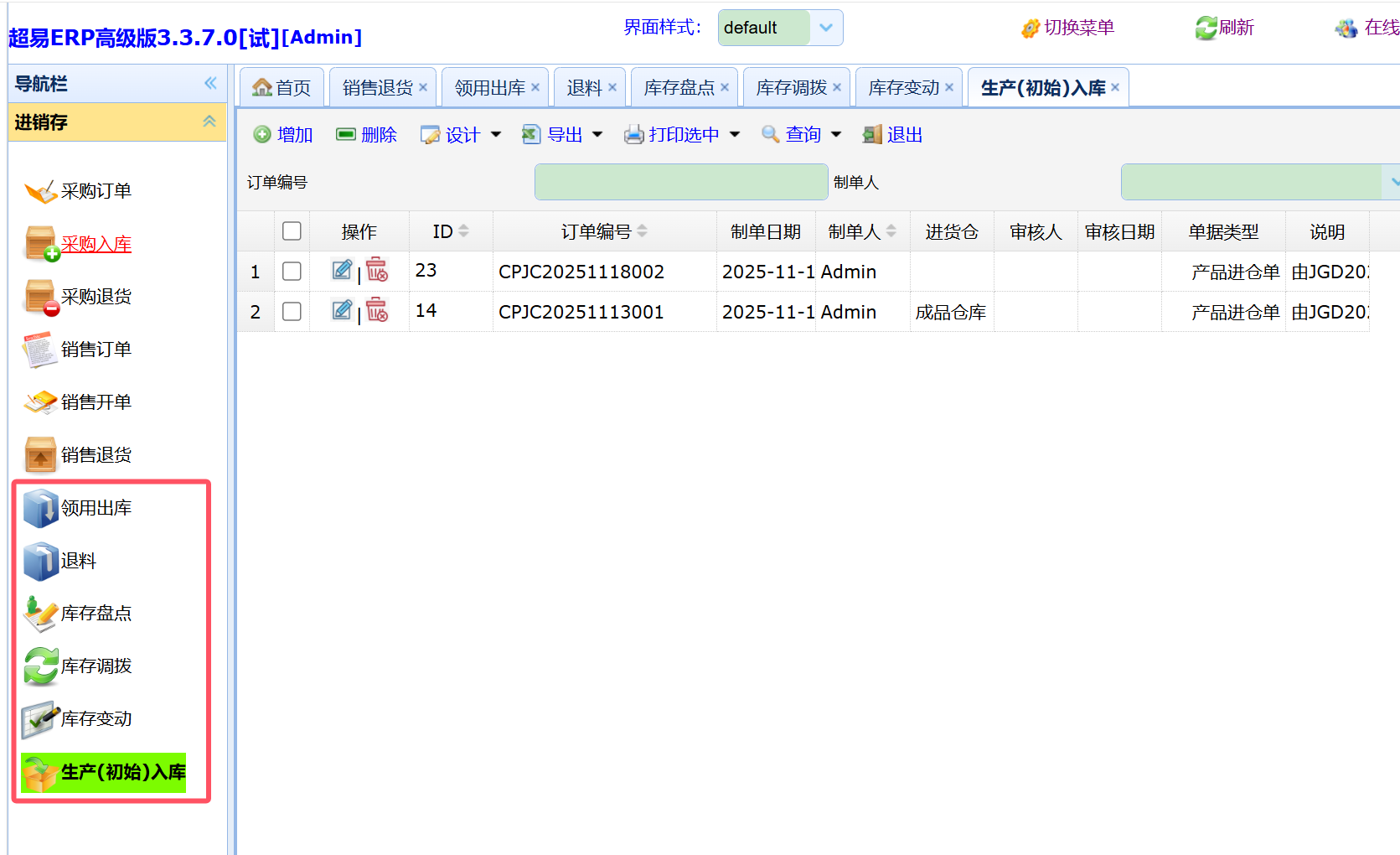Collapse the 导航栏 navigation panel
1400x855 pixels.
point(210,83)
